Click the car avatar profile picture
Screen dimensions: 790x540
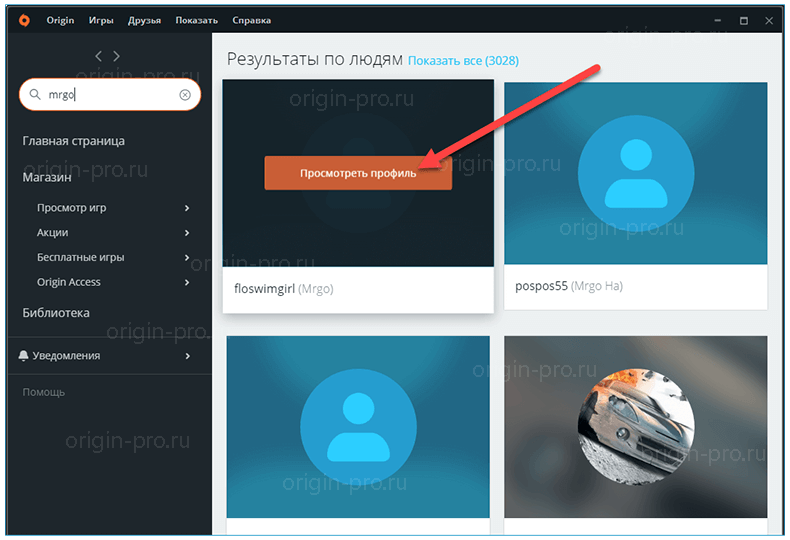pos(636,427)
